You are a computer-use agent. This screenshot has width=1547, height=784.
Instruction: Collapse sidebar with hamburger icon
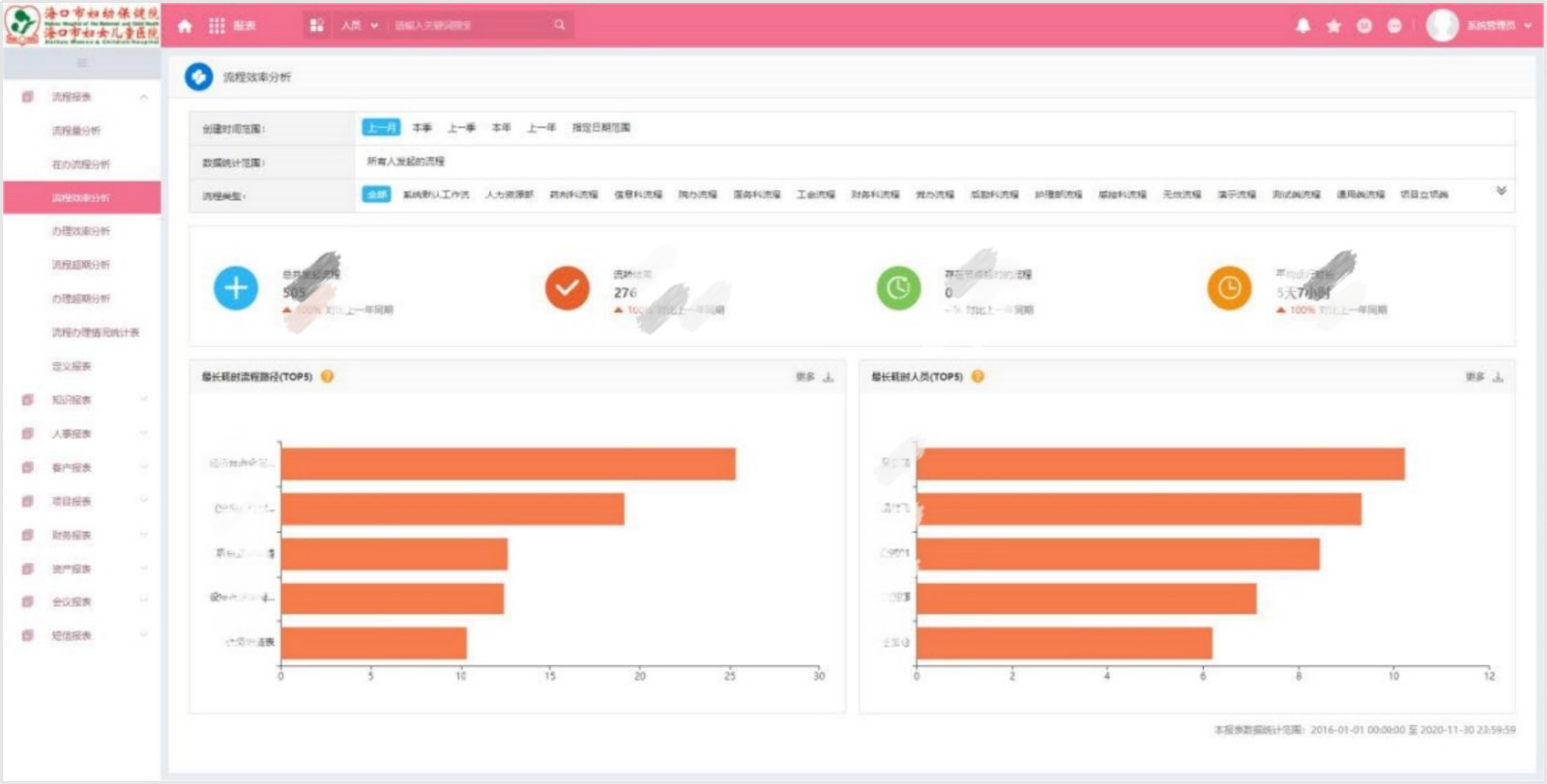point(82,63)
